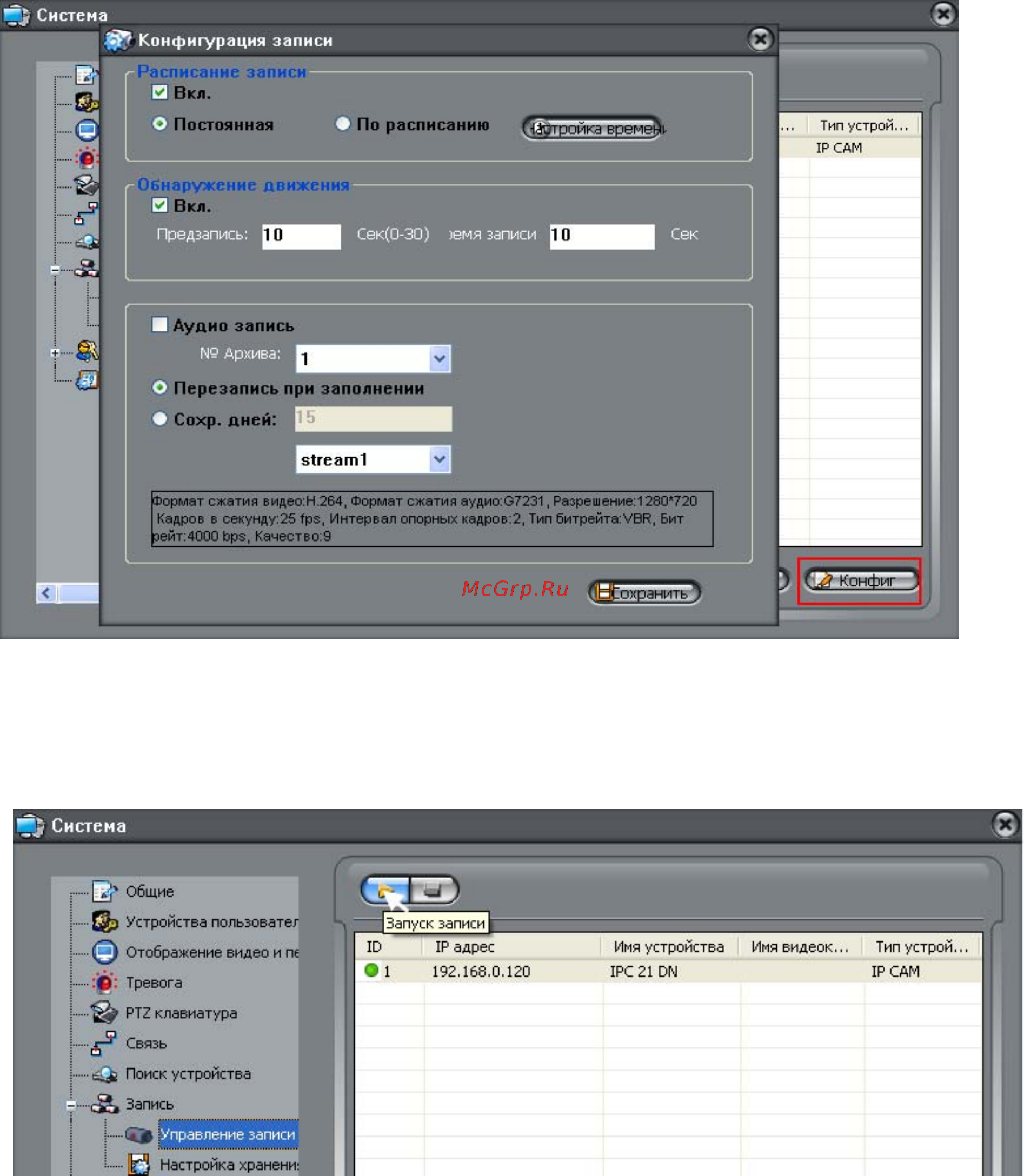Collapse tree node in top Система window
1024x1176 pixels.
click(x=55, y=269)
